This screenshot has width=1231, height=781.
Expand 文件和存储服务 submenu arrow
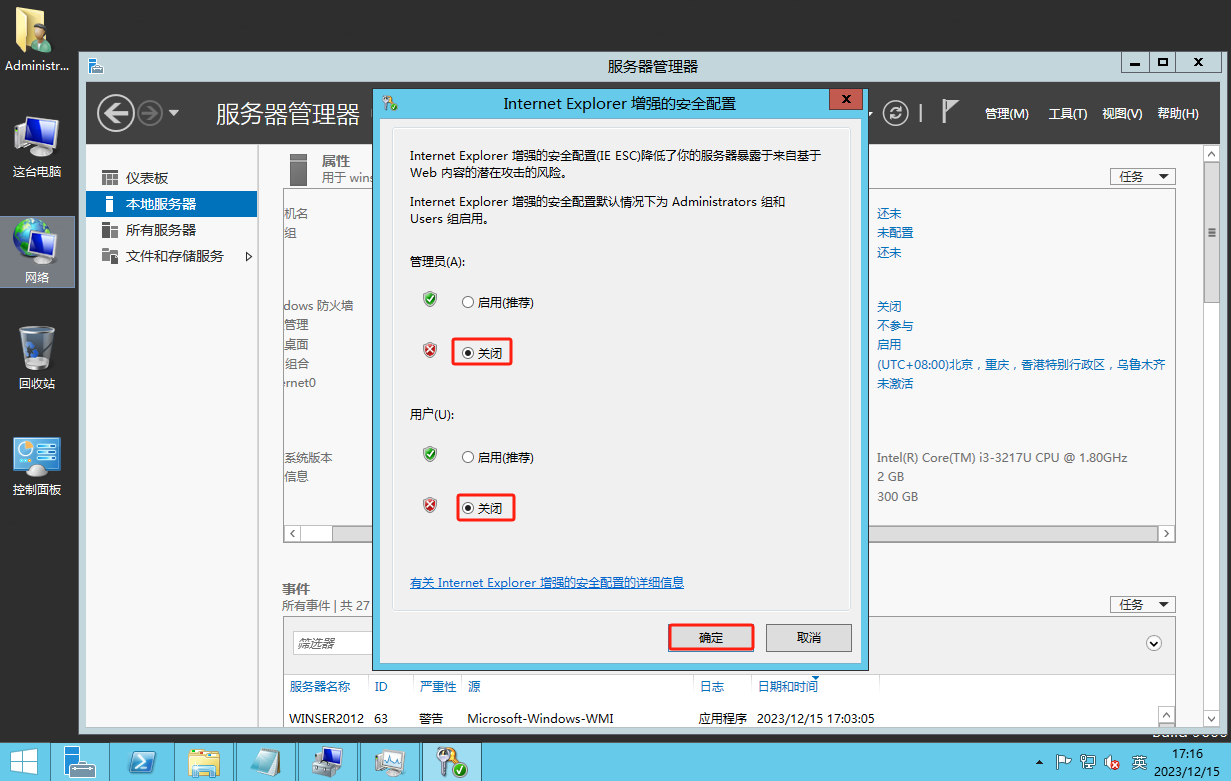tap(249, 256)
